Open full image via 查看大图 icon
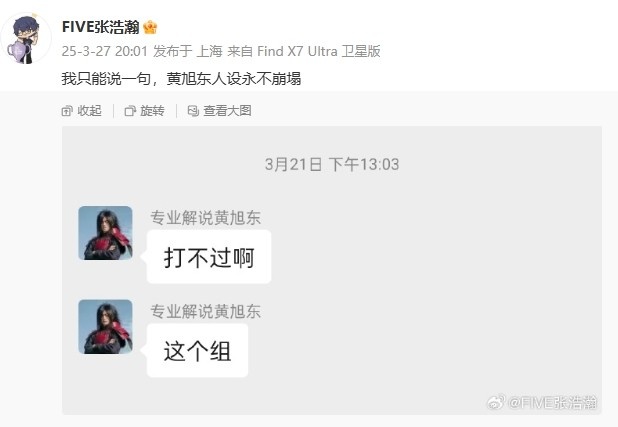This screenshot has width=618, height=427. (x=193, y=111)
